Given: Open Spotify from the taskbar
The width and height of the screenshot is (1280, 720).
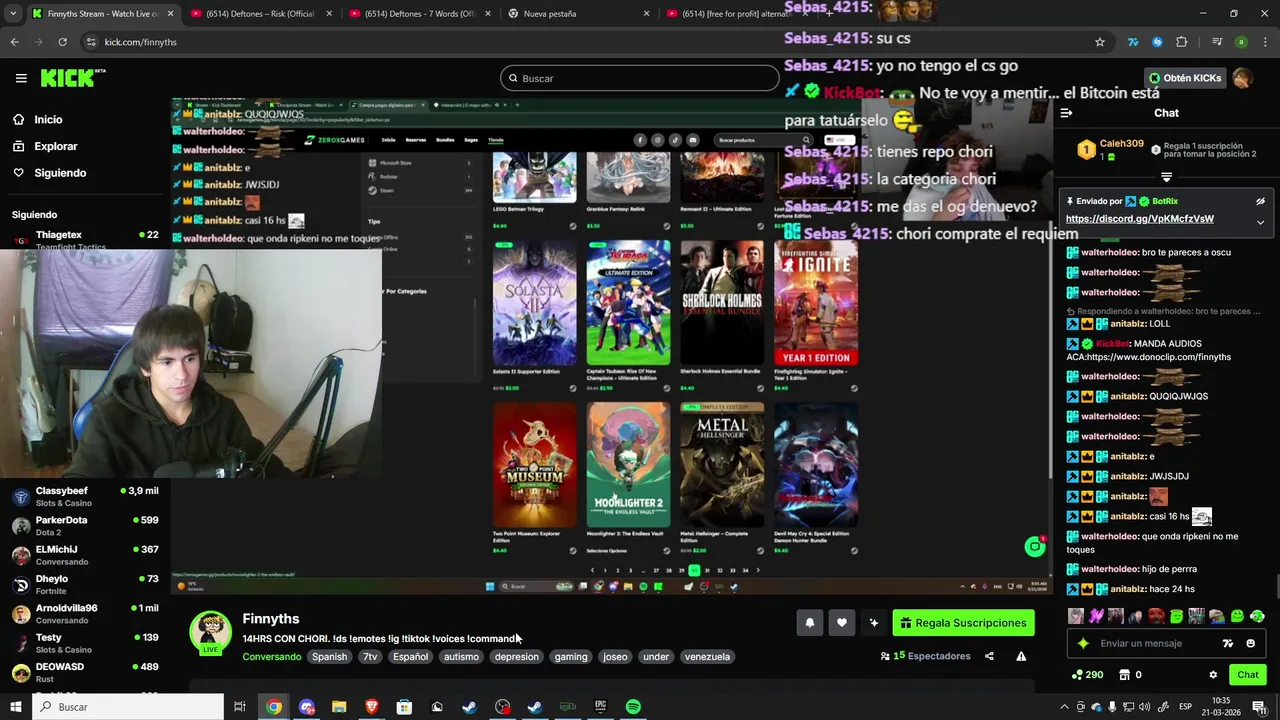Looking at the screenshot, I should (x=633, y=707).
